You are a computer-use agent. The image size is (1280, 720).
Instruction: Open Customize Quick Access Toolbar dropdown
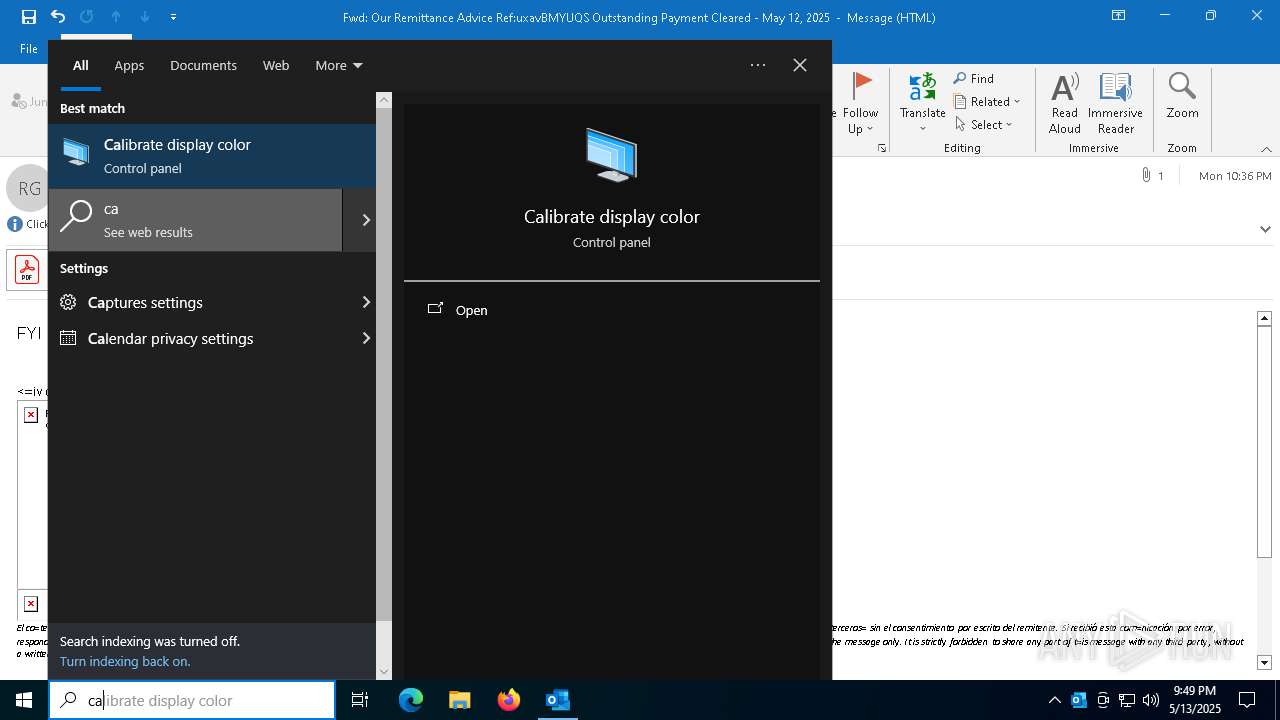pyautogui.click(x=173, y=17)
